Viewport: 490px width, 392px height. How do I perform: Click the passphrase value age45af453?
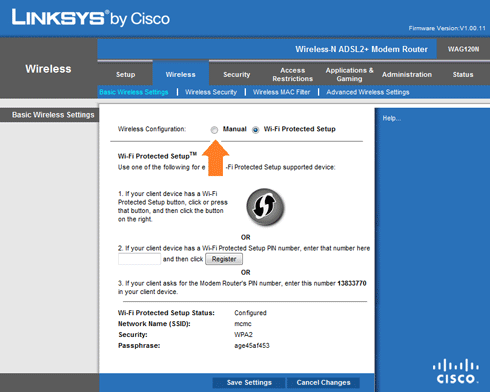[x=252, y=346]
